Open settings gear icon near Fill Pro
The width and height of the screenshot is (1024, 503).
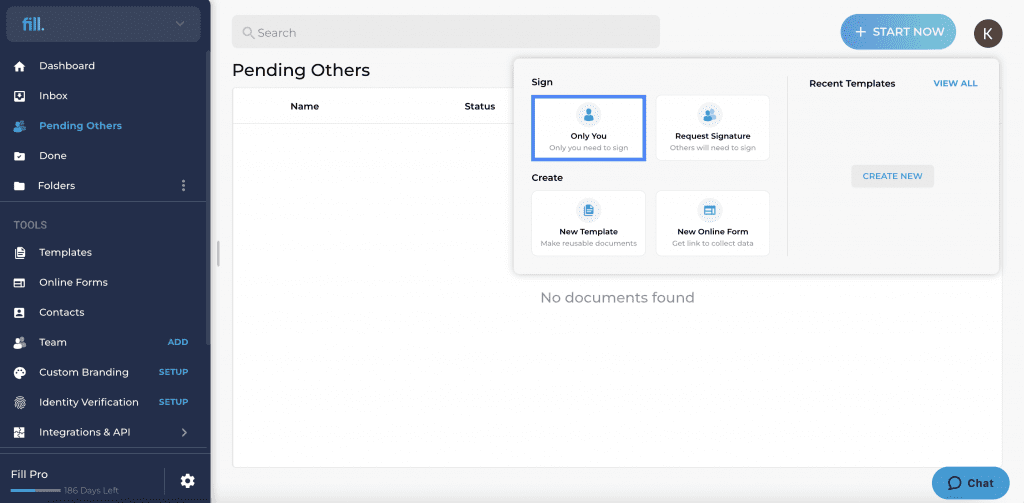pyautogui.click(x=187, y=481)
